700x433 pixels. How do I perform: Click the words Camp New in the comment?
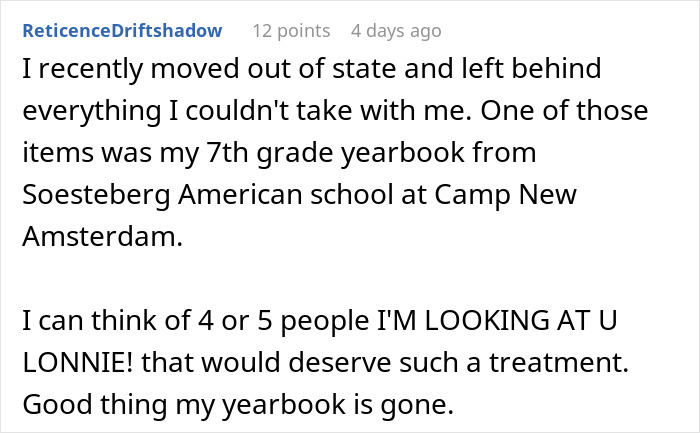pos(505,195)
